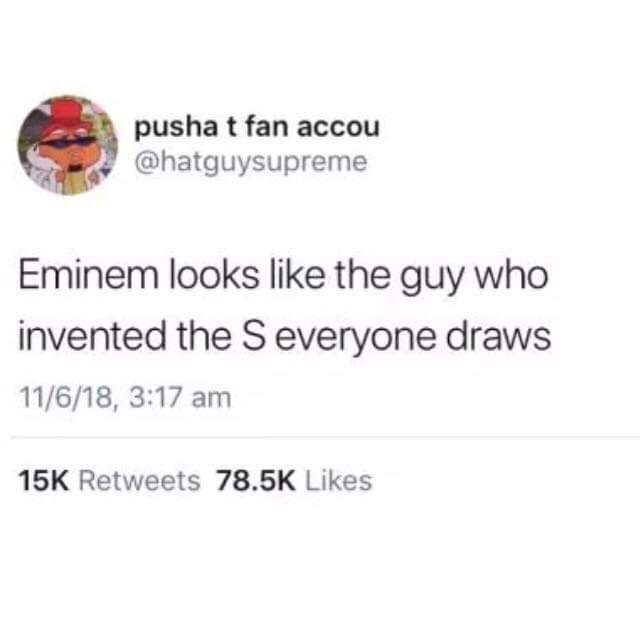The height and width of the screenshot is (618, 640).
Task: Select the word 'invented' in the tweet
Action: coord(92,338)
